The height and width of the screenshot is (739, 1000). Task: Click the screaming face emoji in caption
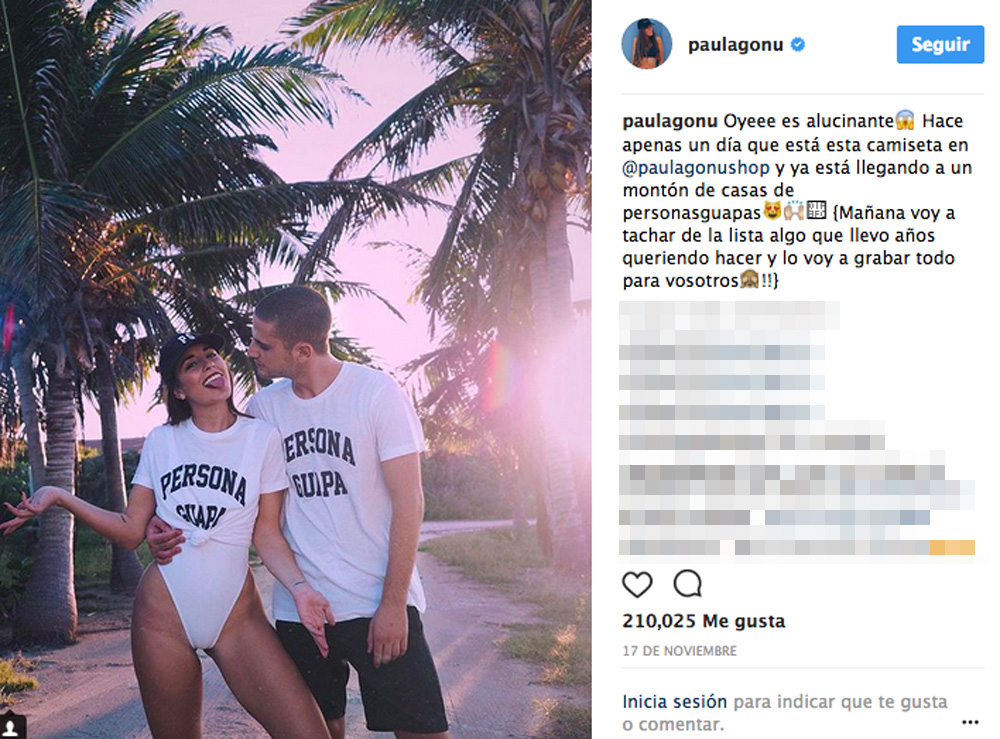pyautogui.click(x=904, y=120)
